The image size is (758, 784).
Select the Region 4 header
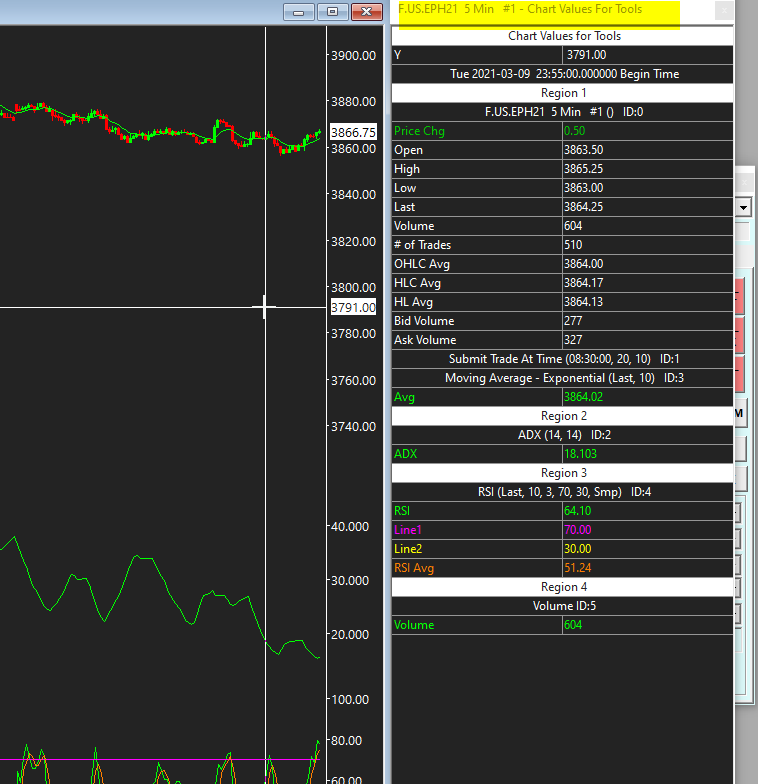click(x=562, y=587)
